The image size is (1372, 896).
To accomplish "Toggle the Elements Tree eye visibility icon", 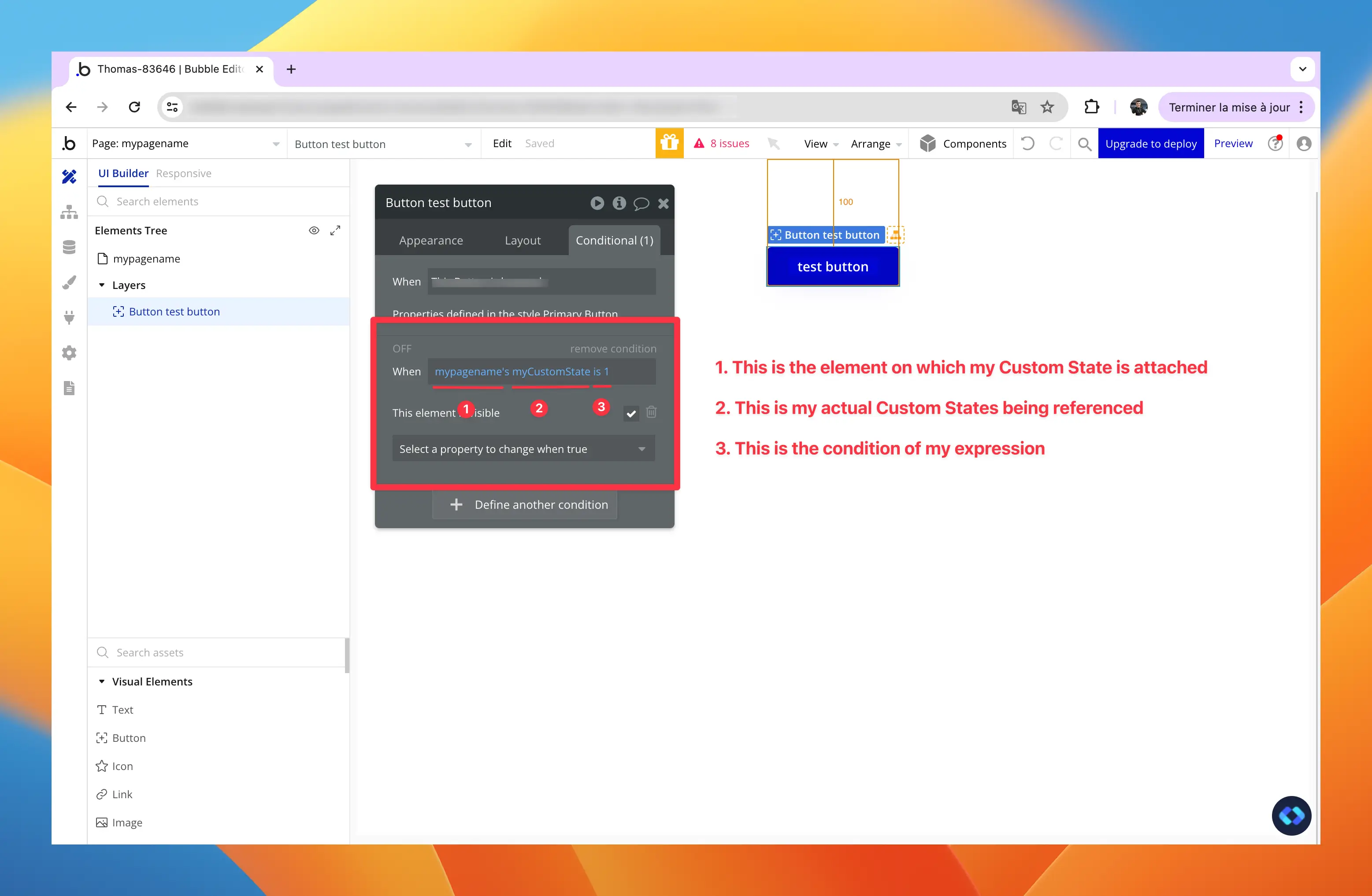I will pos(314,230).
